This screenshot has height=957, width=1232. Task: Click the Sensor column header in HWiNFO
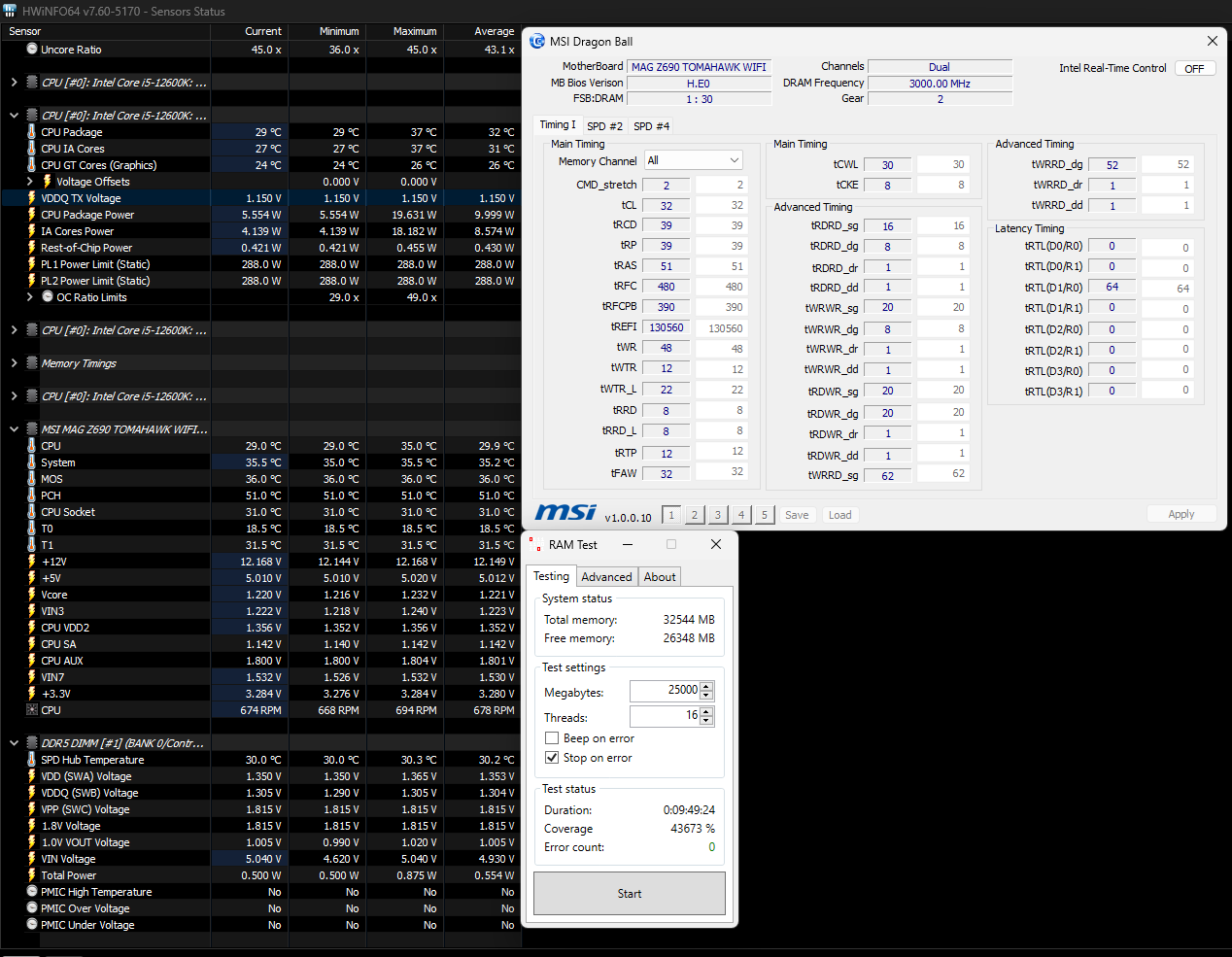point(105,31)
